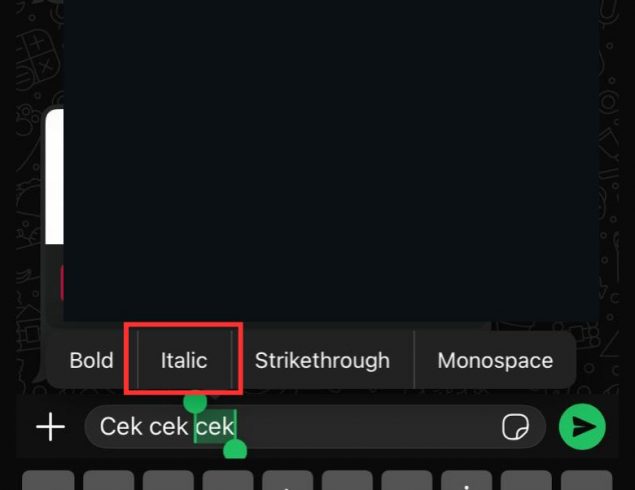Tap the divider between Strikethrough and Monospace
This screenshot has width=635, height=490.
tap(414, 360)
